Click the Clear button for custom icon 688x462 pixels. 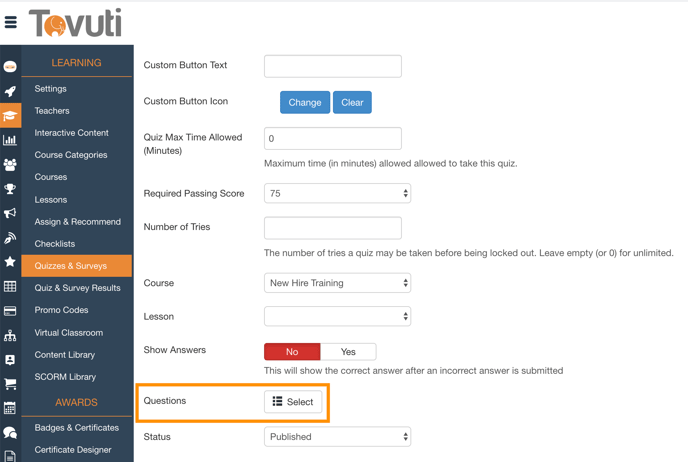click(x=352, y=102)
